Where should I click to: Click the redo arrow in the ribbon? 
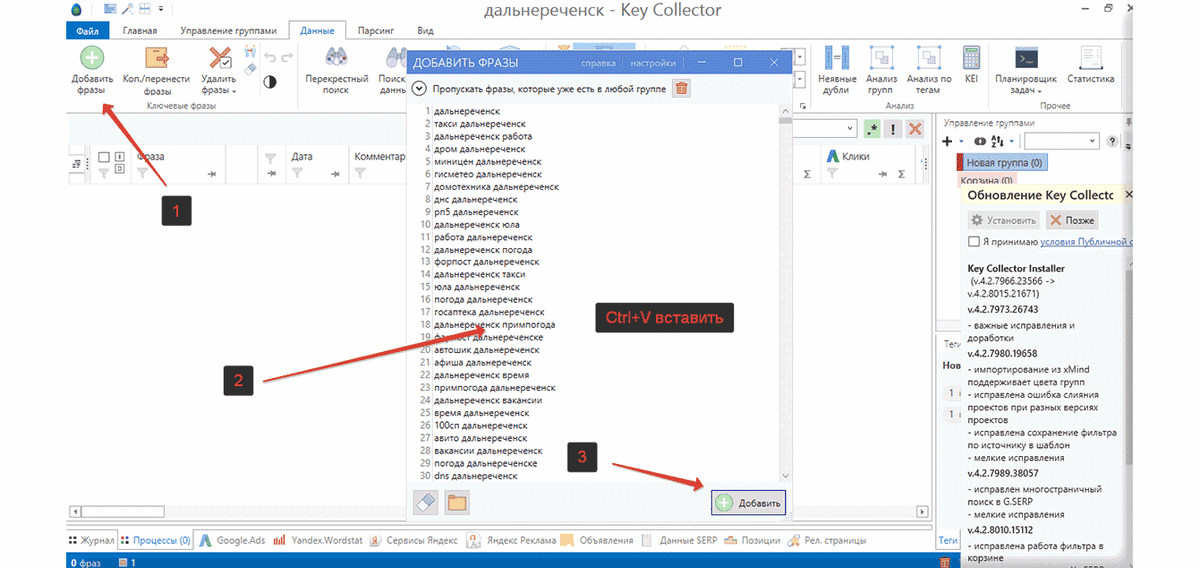click(287, 58)
